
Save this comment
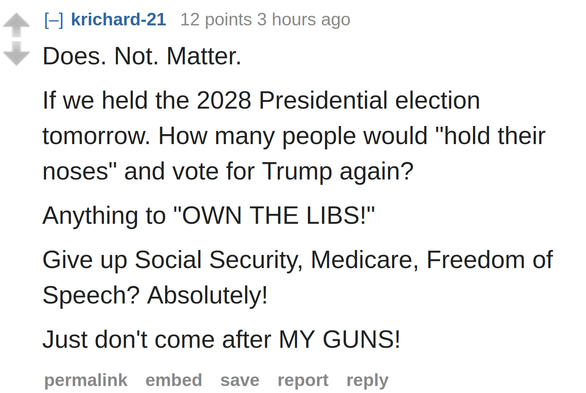[240, 380]
